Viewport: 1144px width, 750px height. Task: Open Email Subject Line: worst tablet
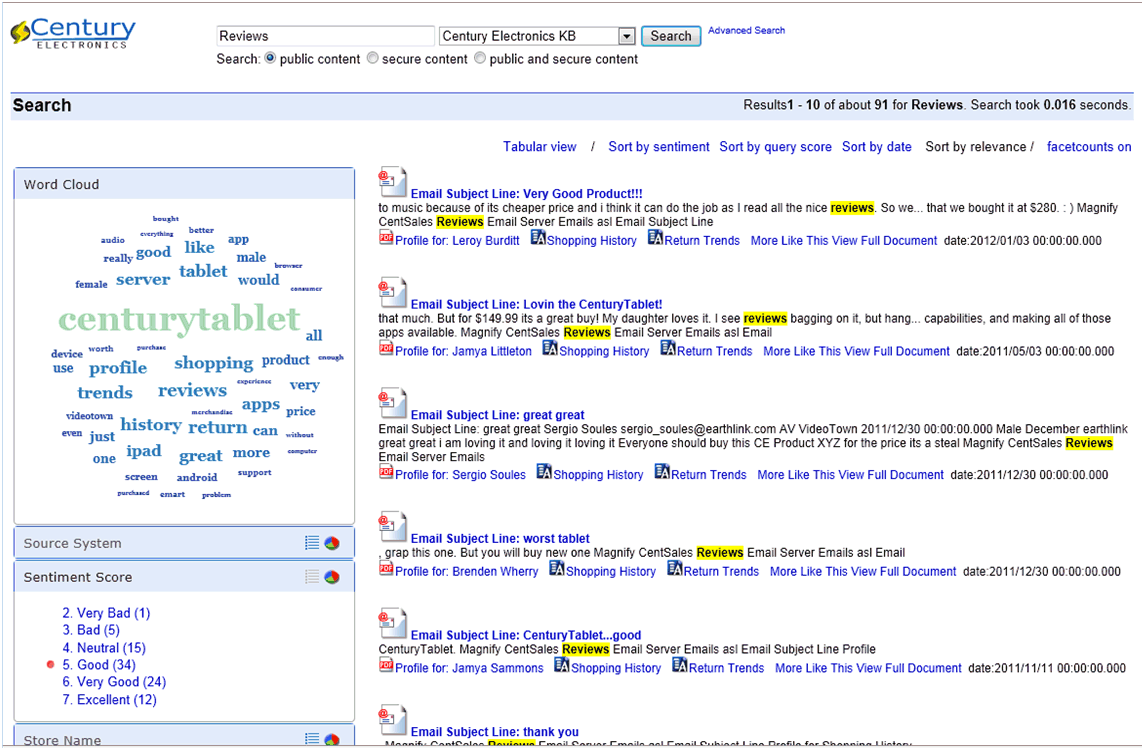click(x=500, y=538)
